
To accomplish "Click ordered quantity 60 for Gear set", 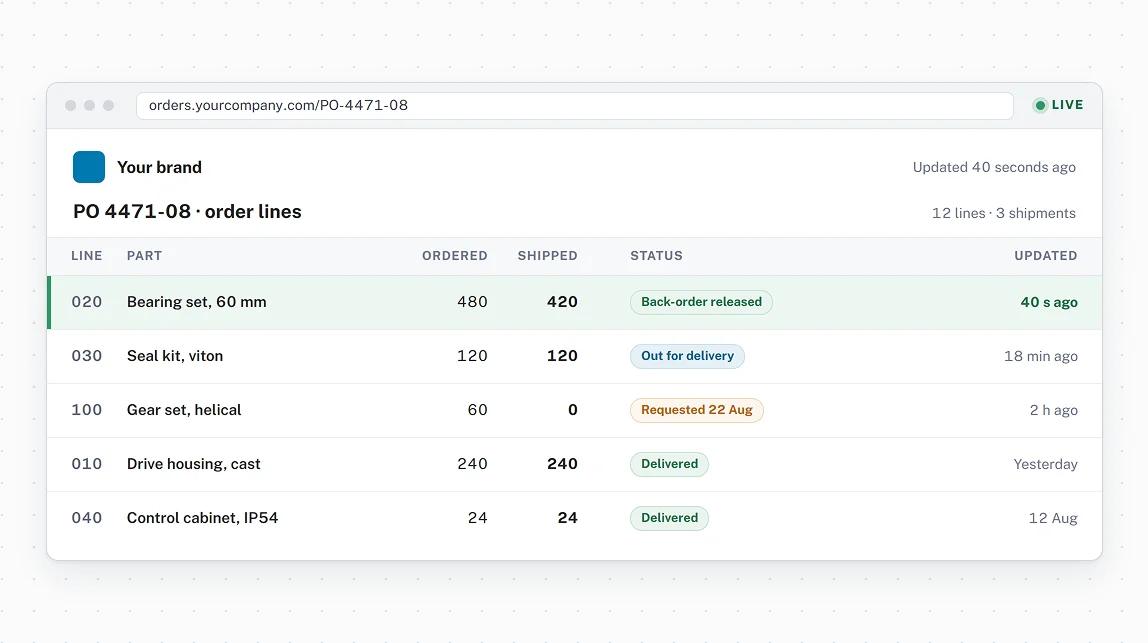I will click(477, 410).
